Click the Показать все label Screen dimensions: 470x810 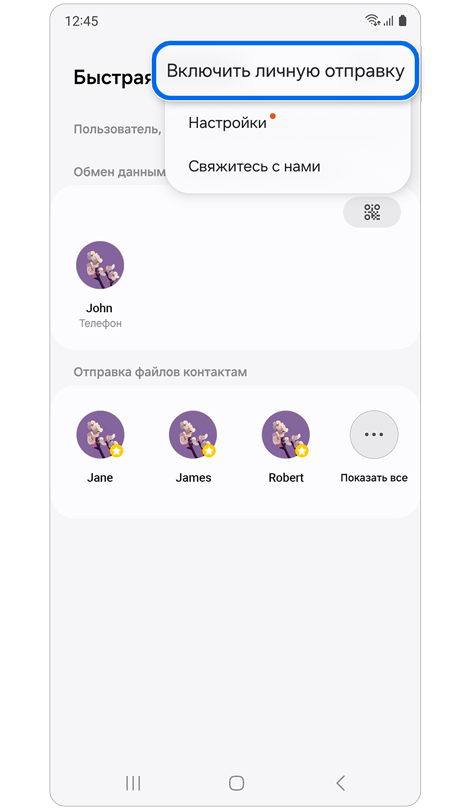tap(374, 478)
